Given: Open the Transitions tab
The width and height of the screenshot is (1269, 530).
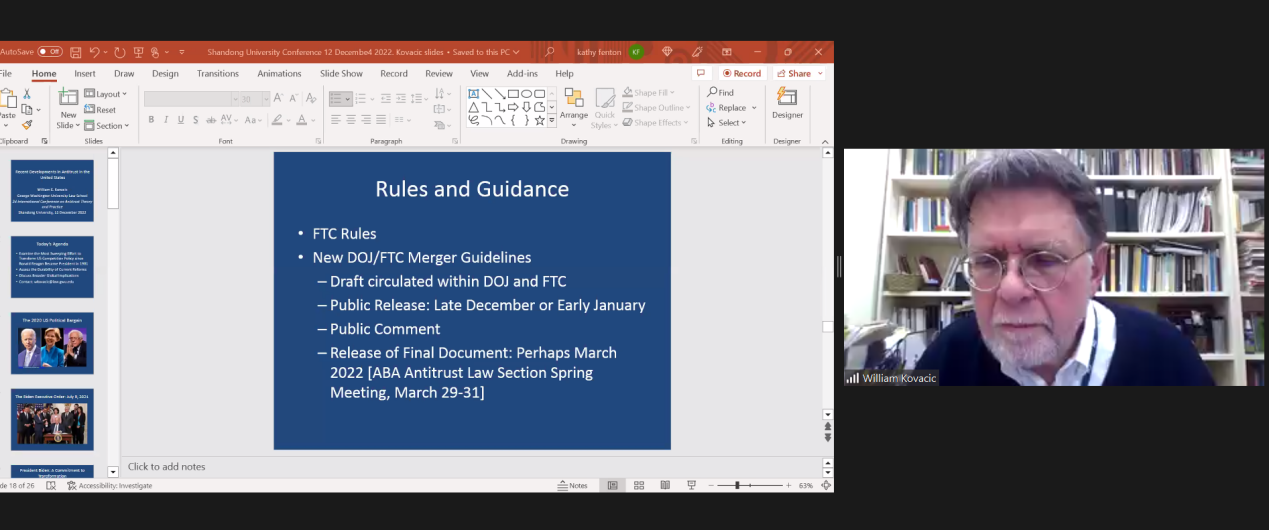Looking at the screenshot, I should [217, 73].
